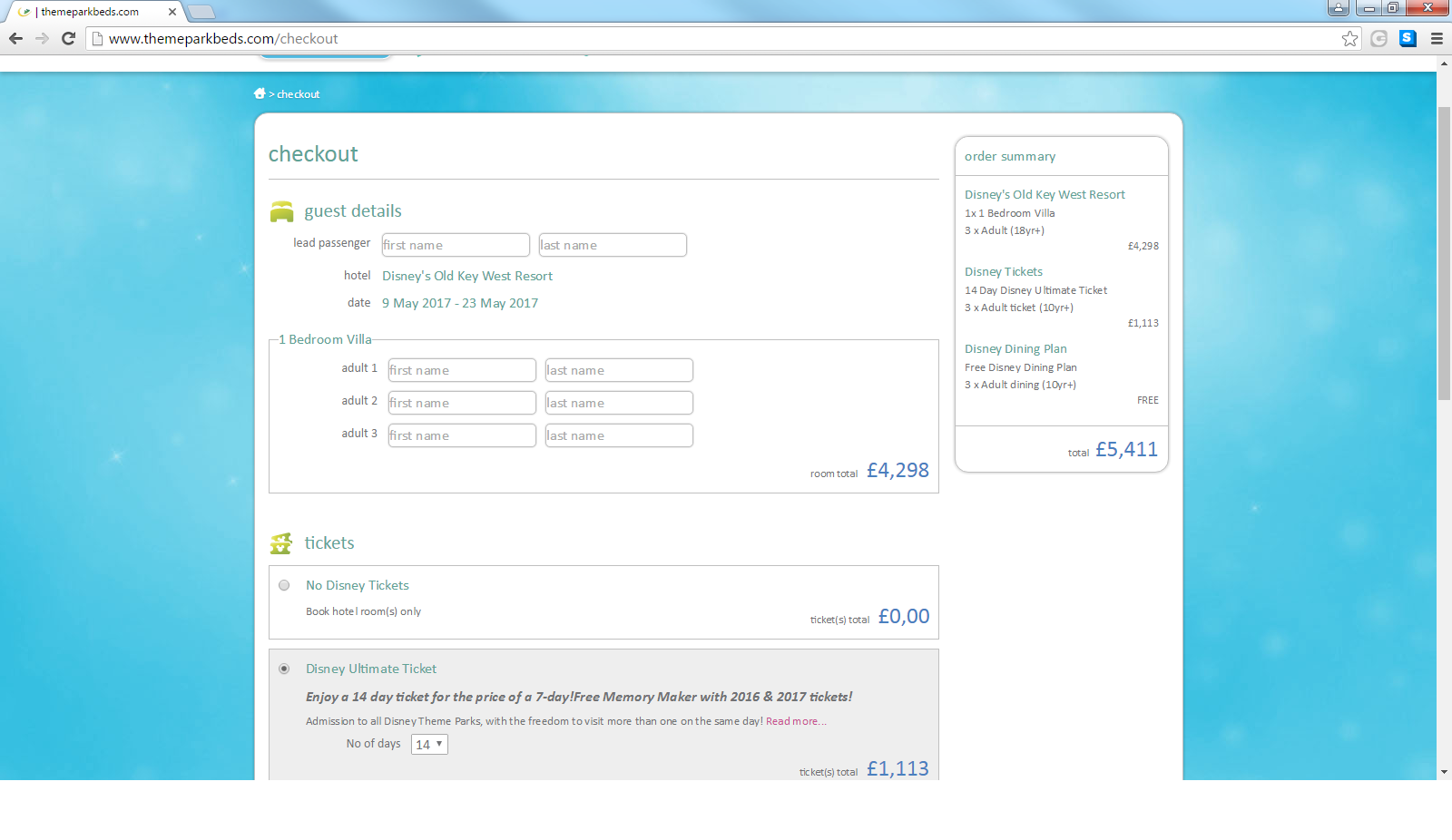Click the No Disney Tickets label
Viewport: 1452px width, 840px height.
coord(358,585)
